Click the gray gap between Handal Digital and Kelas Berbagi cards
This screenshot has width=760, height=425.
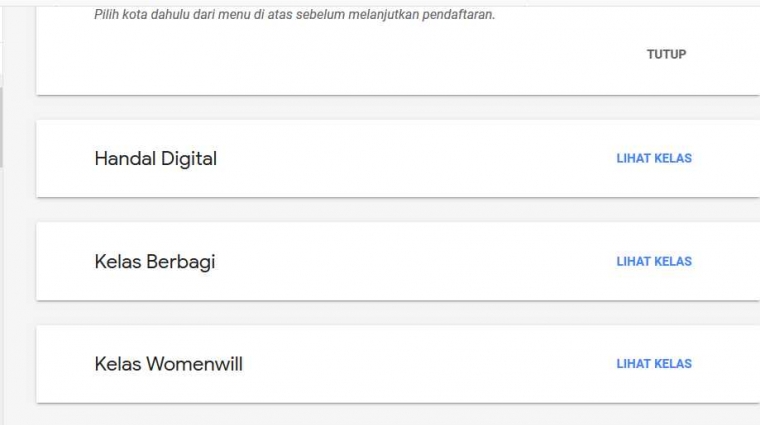point(400,210)
